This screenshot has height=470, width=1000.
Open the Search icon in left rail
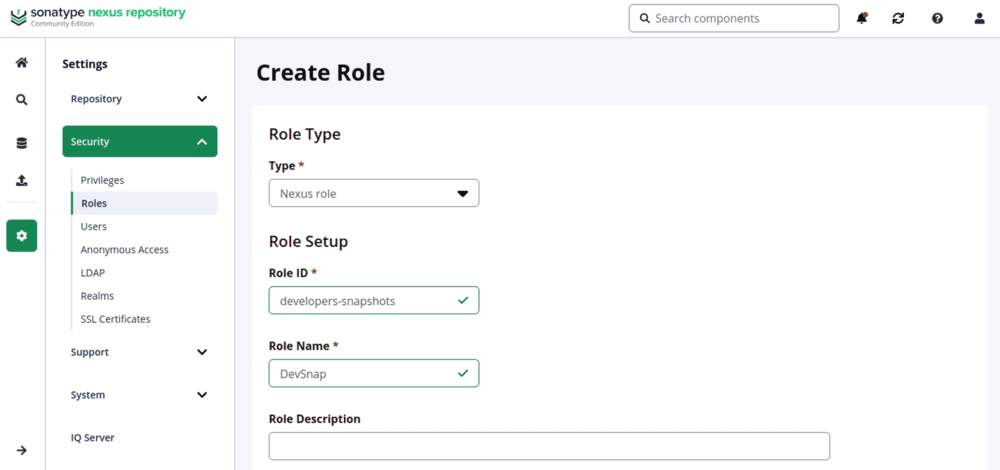pos(22,100)
